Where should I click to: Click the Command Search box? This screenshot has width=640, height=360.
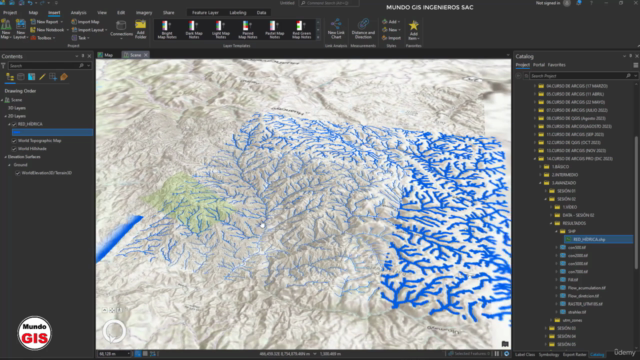click(x=329, y=3)
